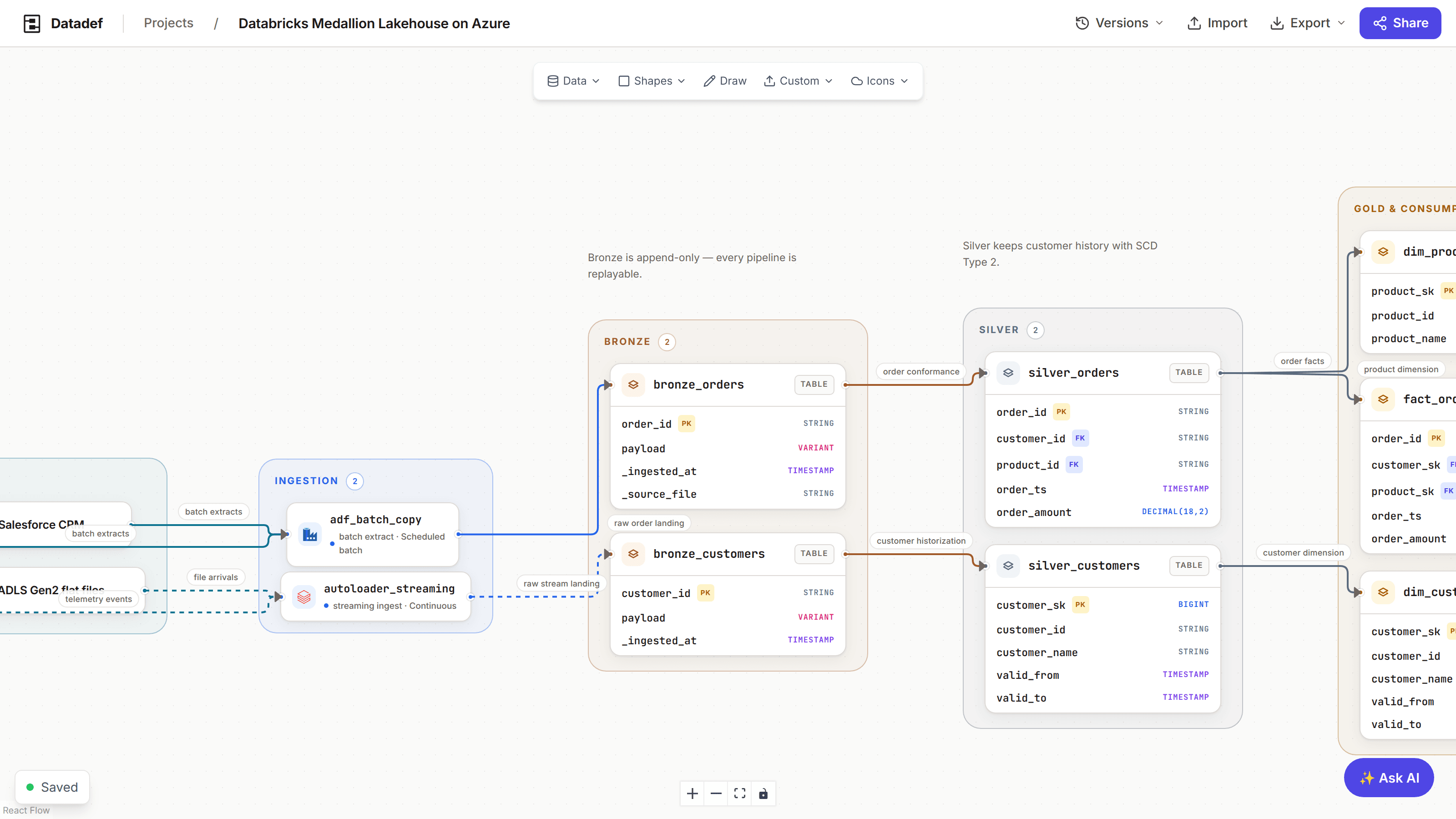1456x819 pixels.
Task: Select the valid_from row in silver_customers
Action: (1102, 675)
